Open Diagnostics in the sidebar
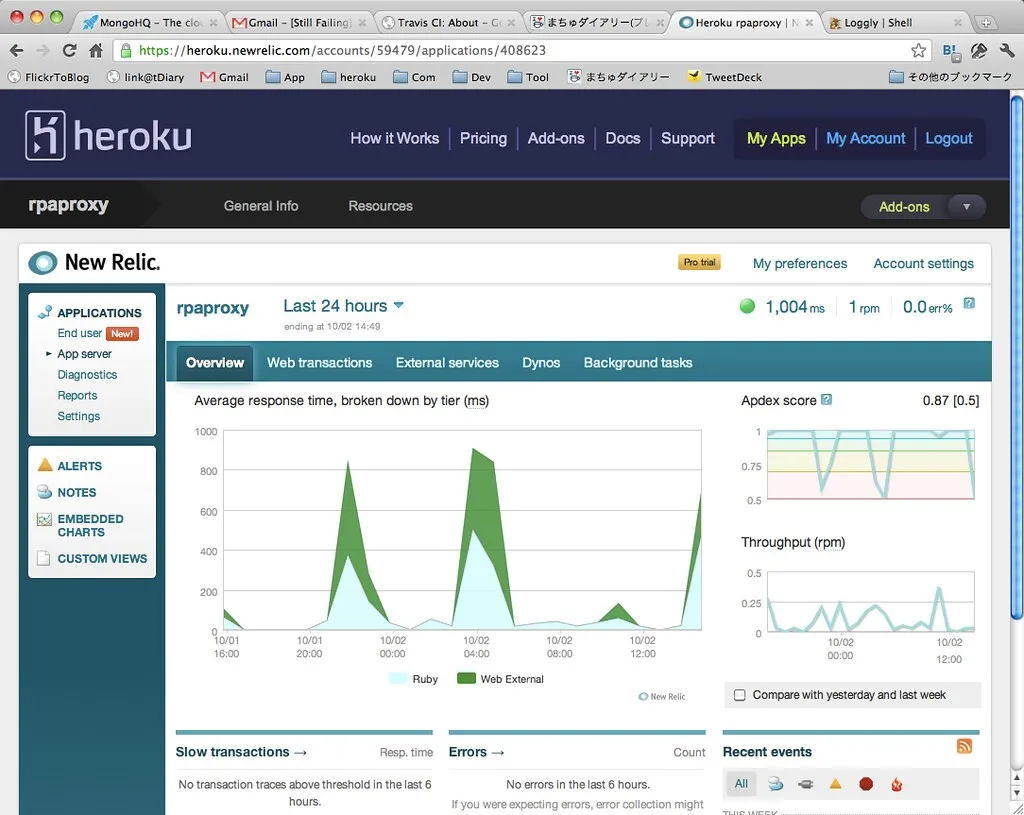 pyautogui.click(x=87, y=375)
